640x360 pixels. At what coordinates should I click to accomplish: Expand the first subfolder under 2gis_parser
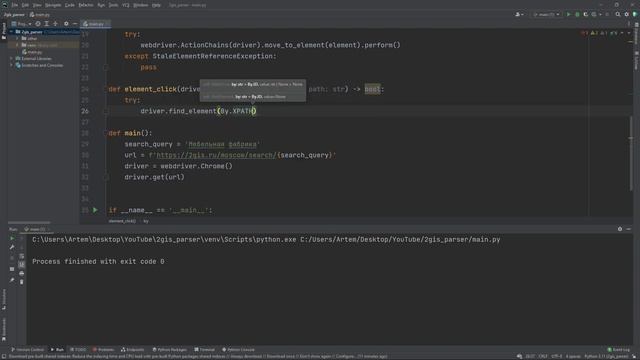click(17, 38)
